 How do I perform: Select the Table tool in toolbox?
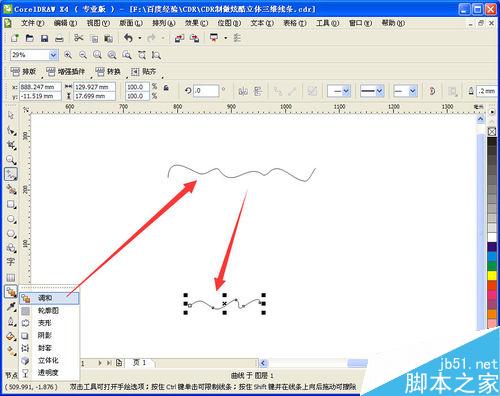pos(11,277)
